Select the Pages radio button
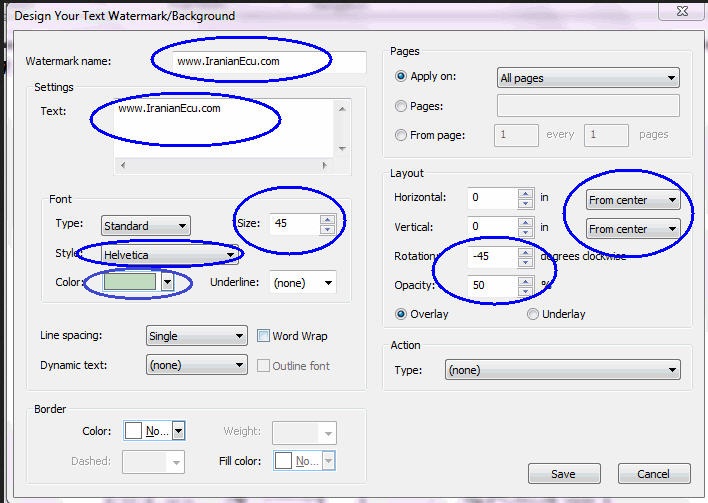708x503 pixels. click(x=401, y=106)
